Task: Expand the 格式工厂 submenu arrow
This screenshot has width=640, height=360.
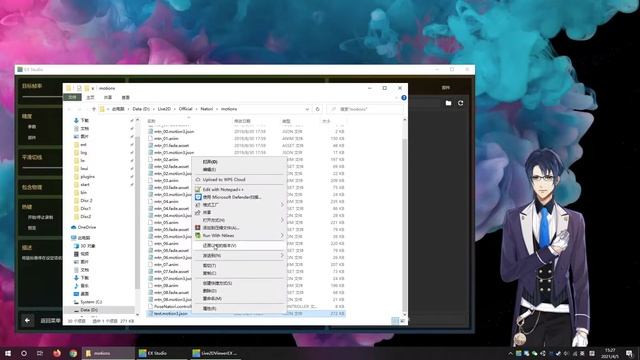Action: (x=282, y=205)
